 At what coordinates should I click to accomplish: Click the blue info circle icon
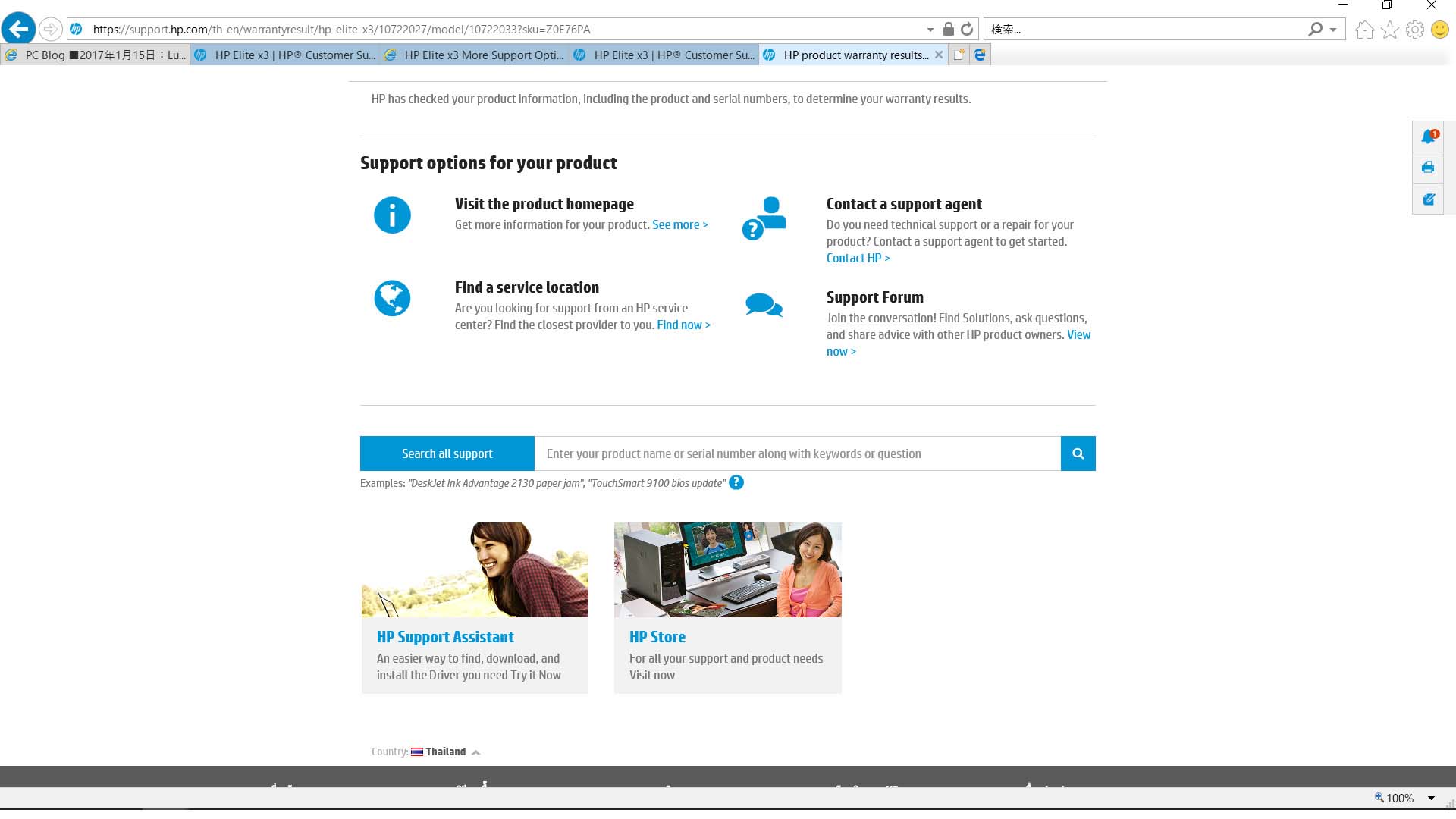(392, 215)
